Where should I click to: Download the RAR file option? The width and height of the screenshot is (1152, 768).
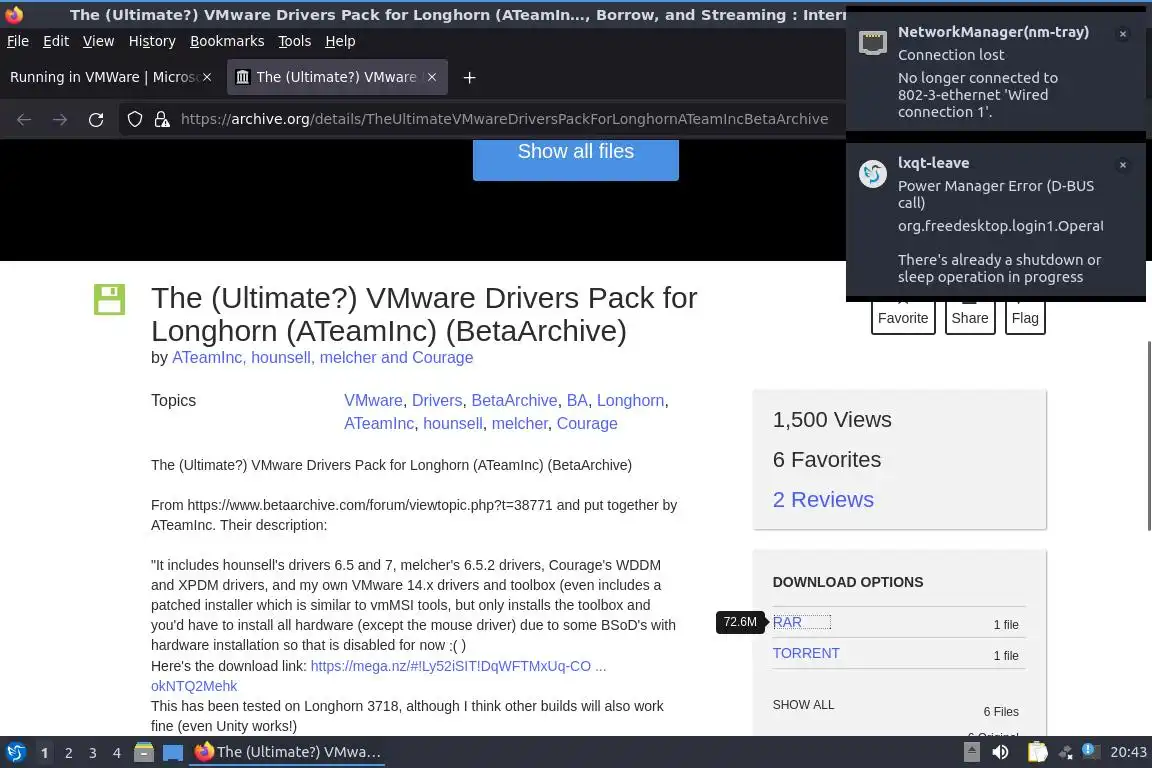coord(787,622)
